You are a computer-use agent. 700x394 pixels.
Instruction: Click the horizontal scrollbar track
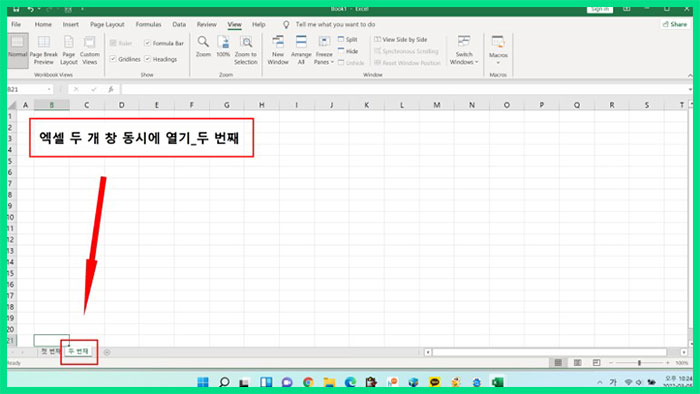click(549, 353)
